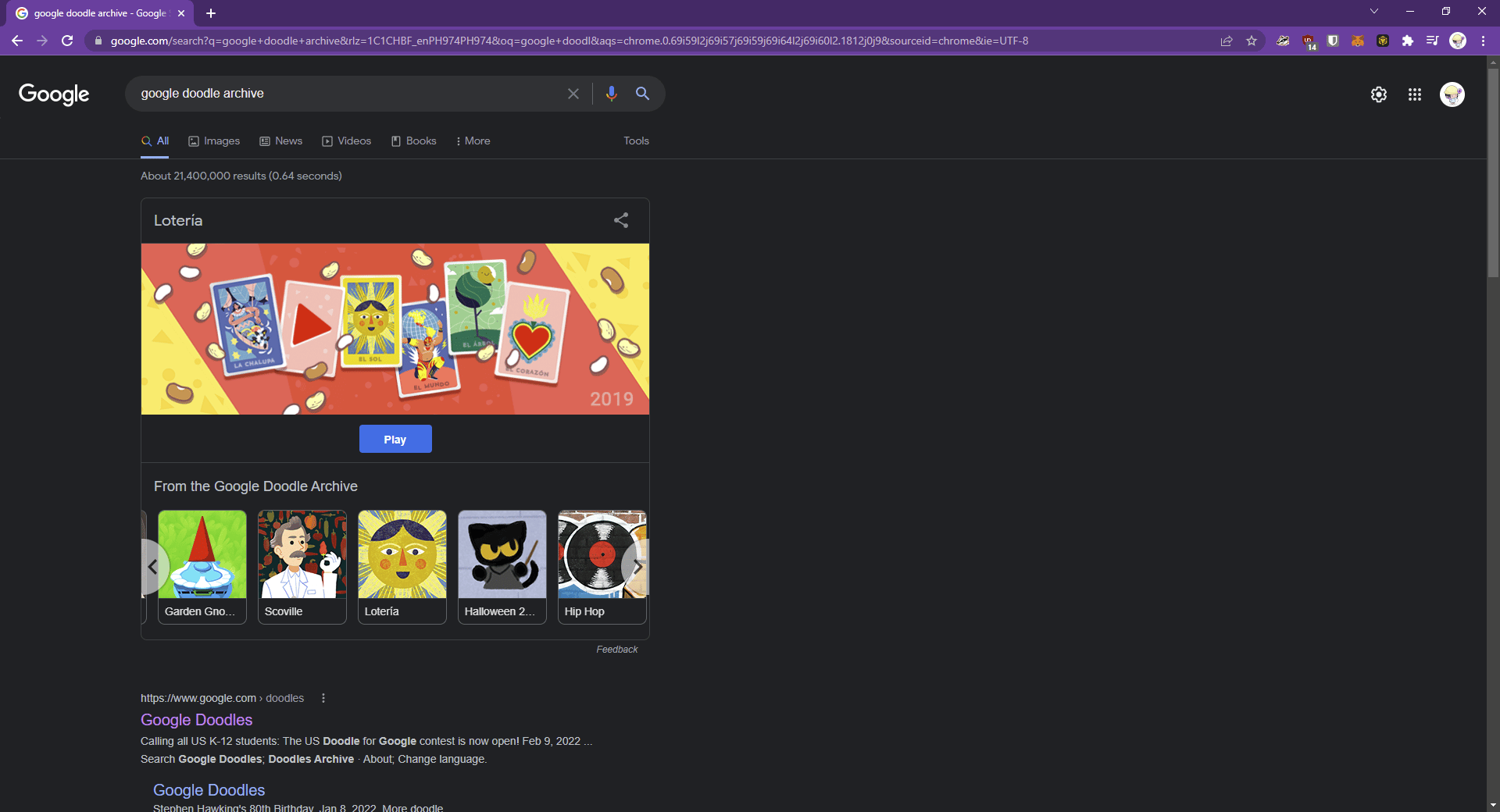Expand the More search categories

473,141
